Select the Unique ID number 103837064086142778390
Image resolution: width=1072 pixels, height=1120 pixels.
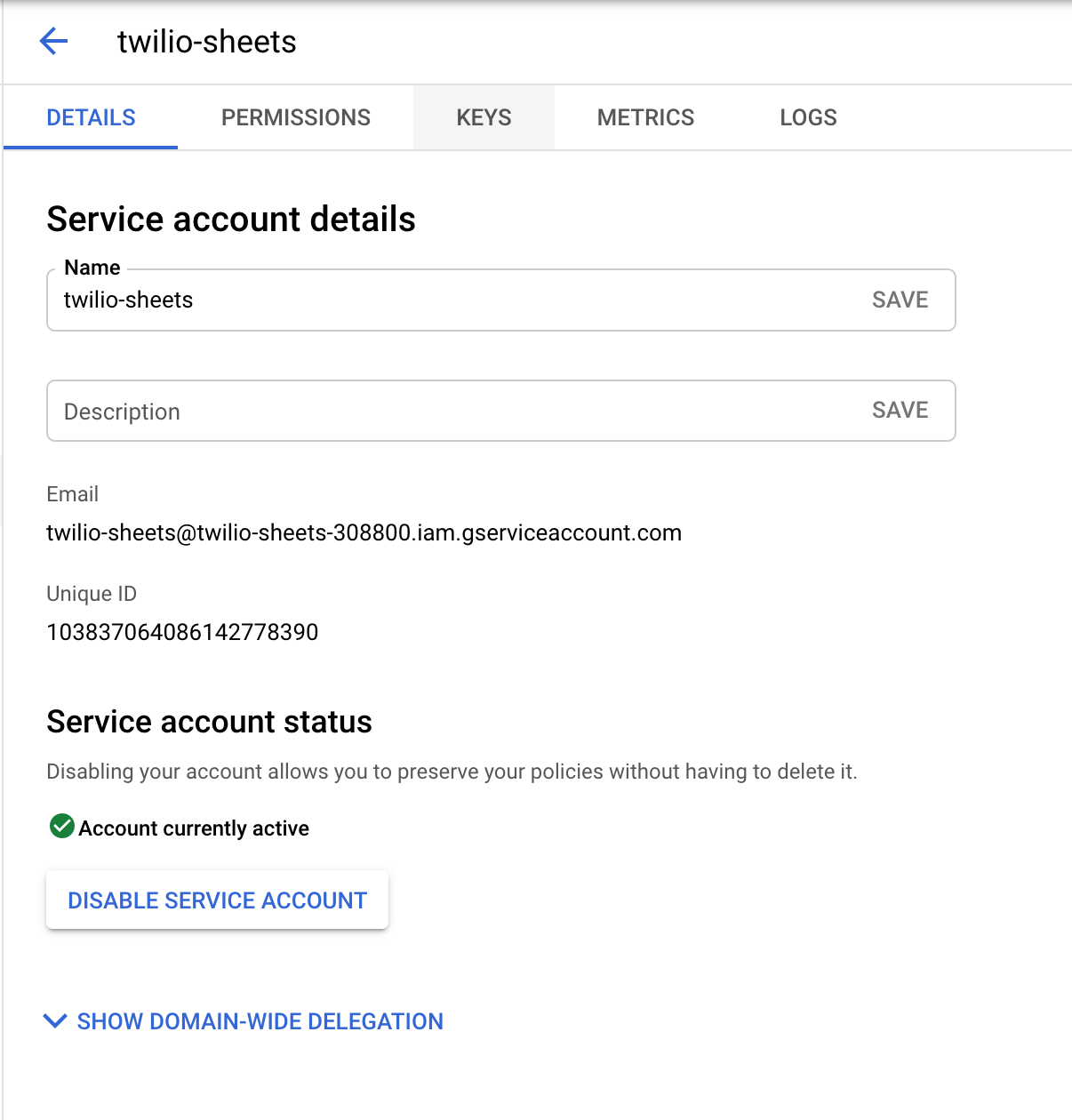click(182, 632)
